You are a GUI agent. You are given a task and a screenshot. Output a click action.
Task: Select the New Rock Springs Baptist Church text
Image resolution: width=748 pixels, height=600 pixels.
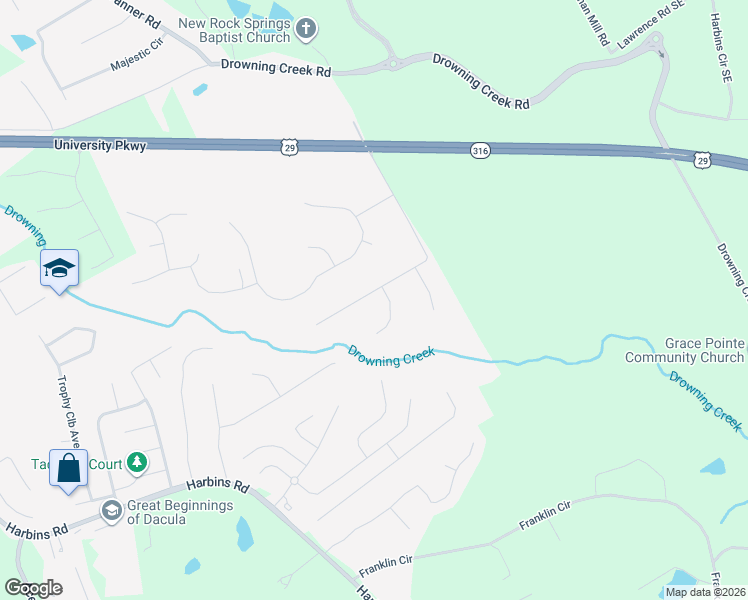click(234, 30)
